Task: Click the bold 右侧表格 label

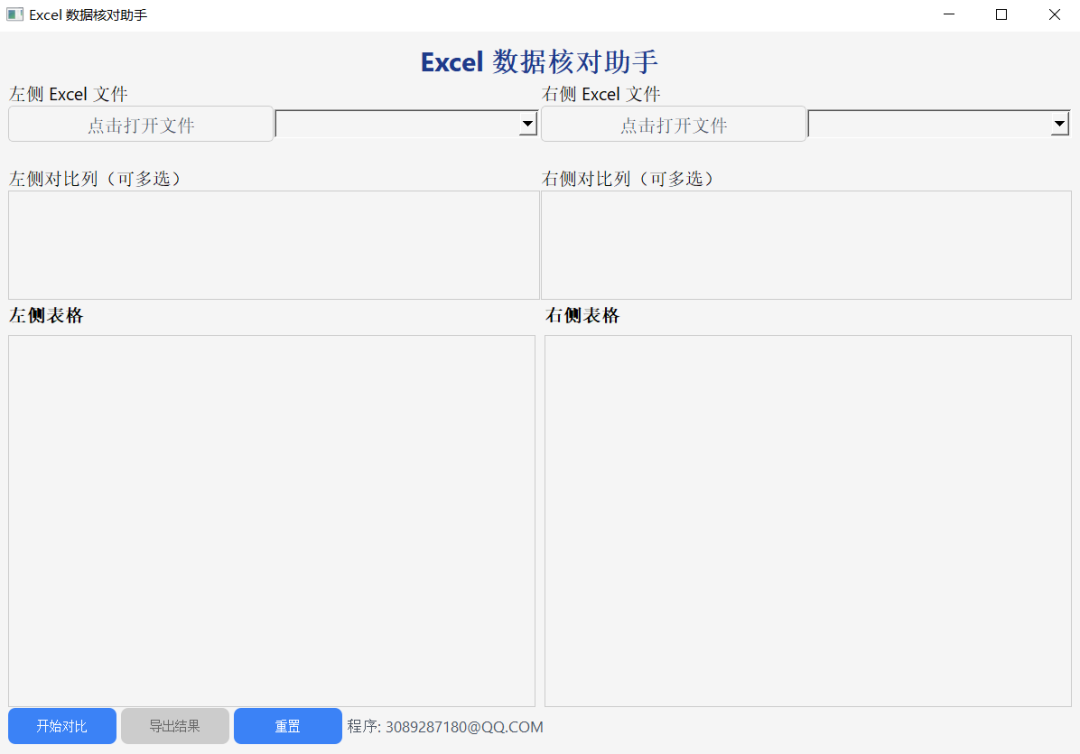Action: click(x=583, y=315)
